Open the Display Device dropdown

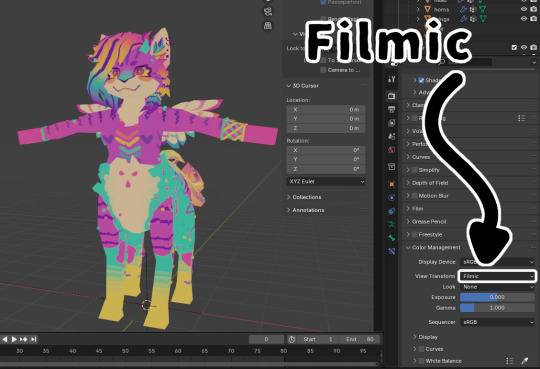pyautogui.click(x=497, y=262)
